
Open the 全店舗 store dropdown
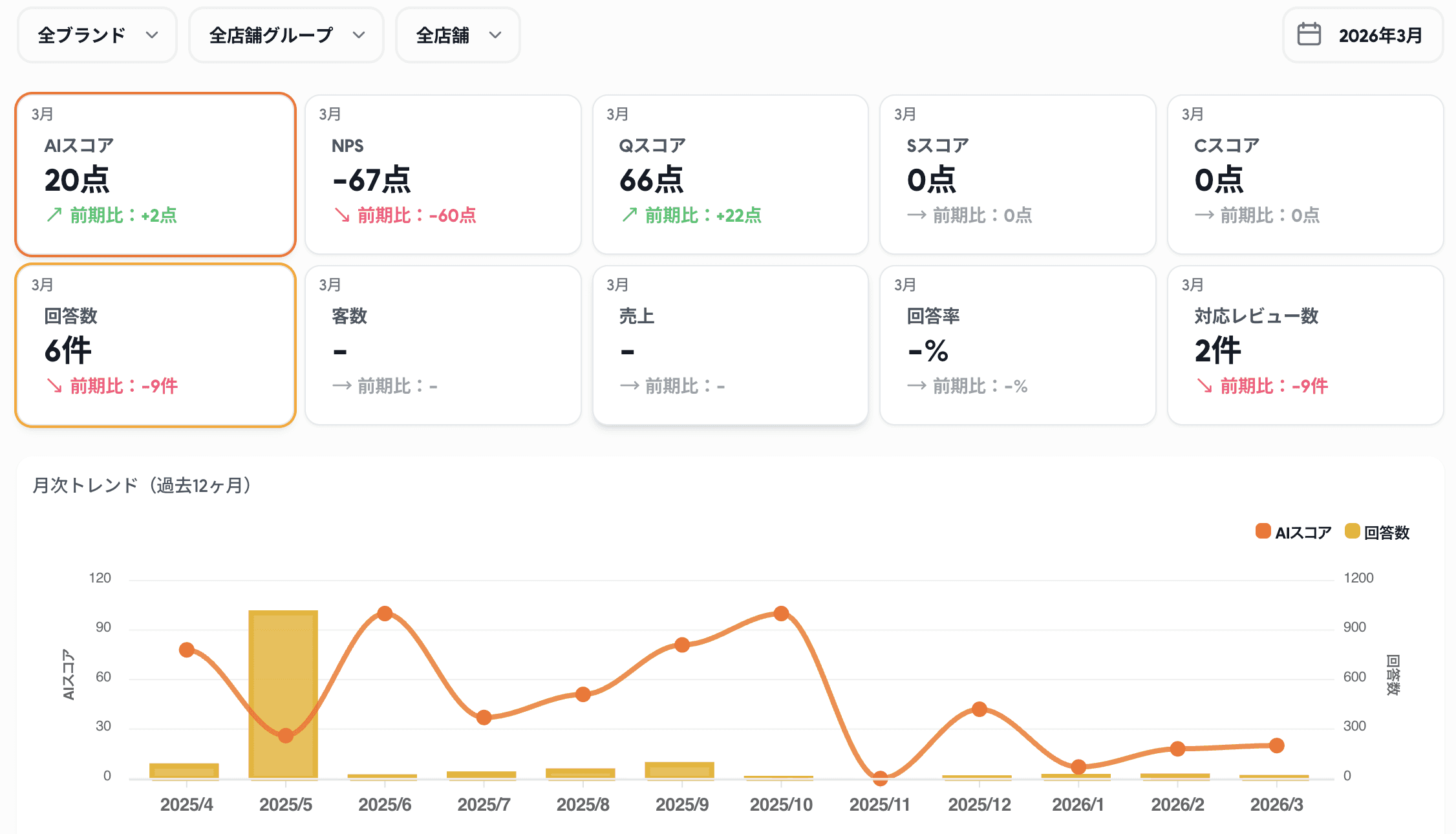(458, 35)
